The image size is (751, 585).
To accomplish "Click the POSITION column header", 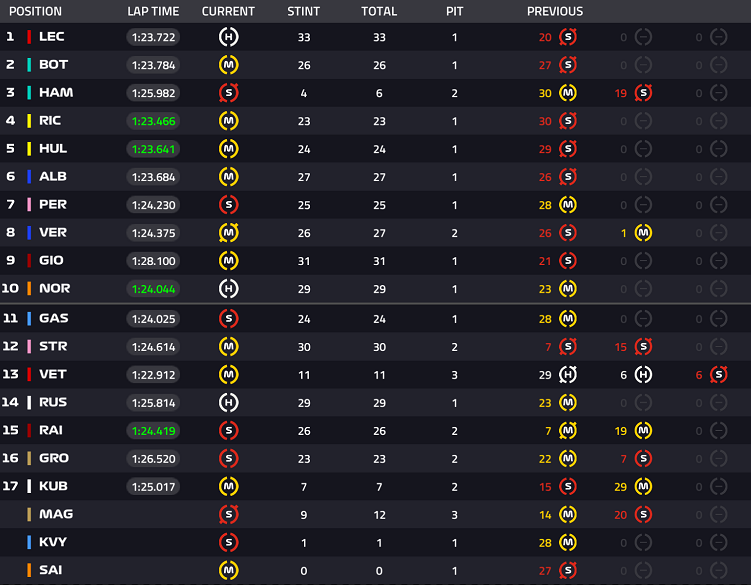I will (x=35, y=11).
